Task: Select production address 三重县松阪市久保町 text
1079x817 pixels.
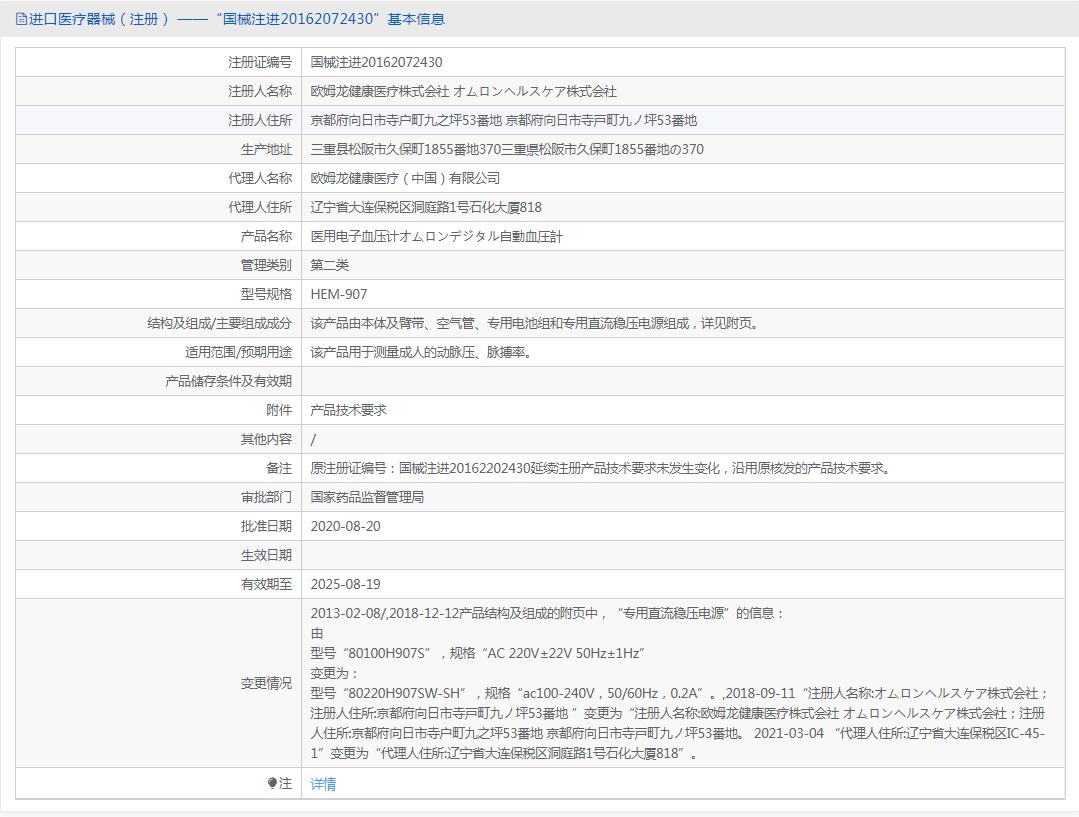Action: point(367,149)
